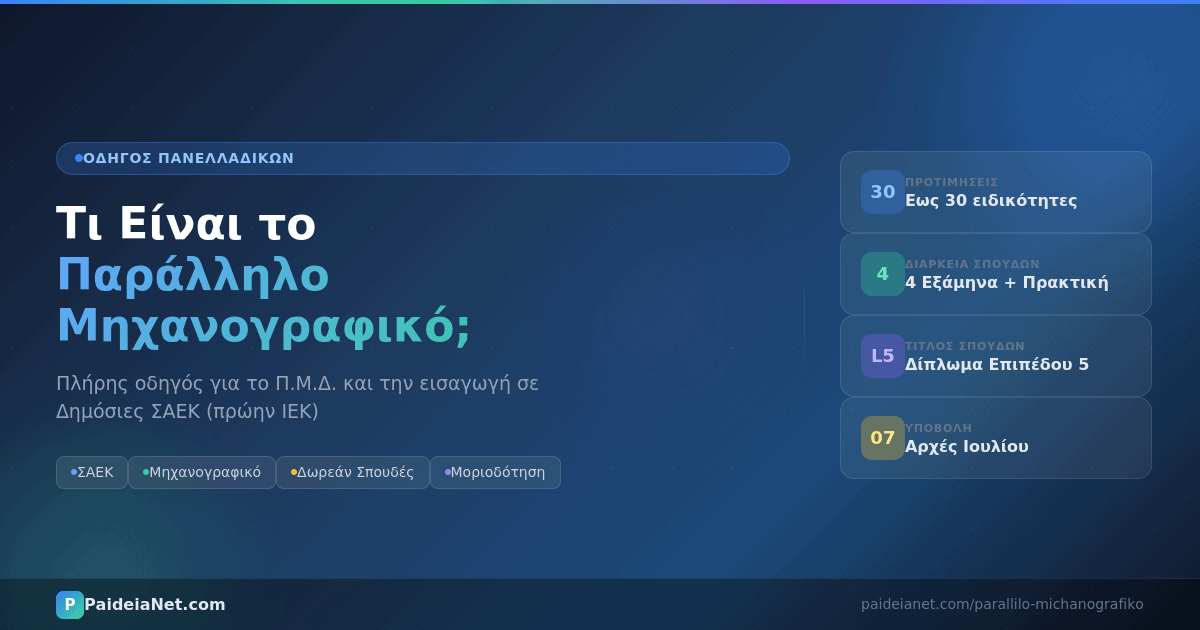Click the "Παράλληλο Μηχανογραφικό;" gradient heading

point(262,300)
